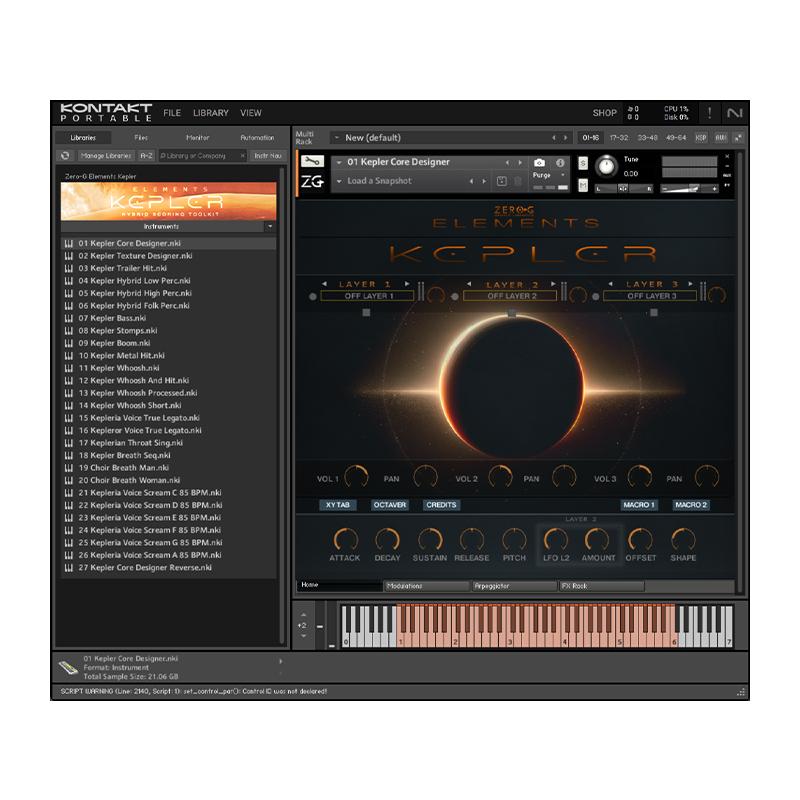
Task: Clear the library search field with X
Action: click(243, 156)
